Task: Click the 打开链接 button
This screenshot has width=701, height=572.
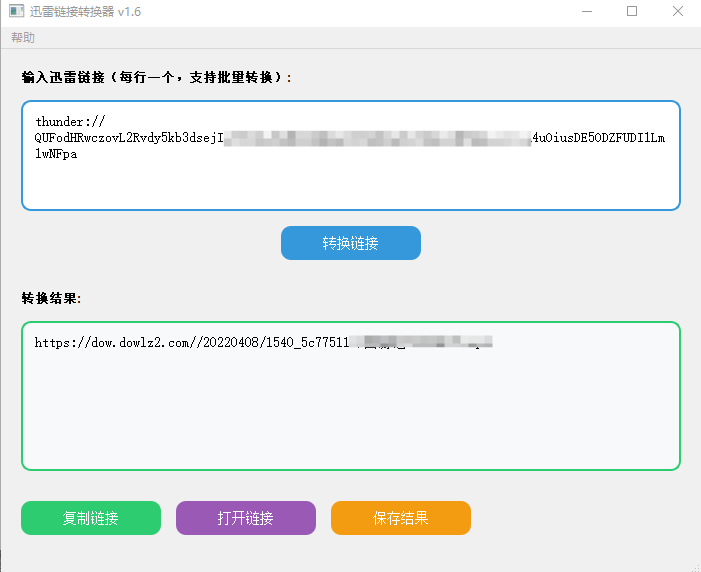Action: click(x=246, y=518)
